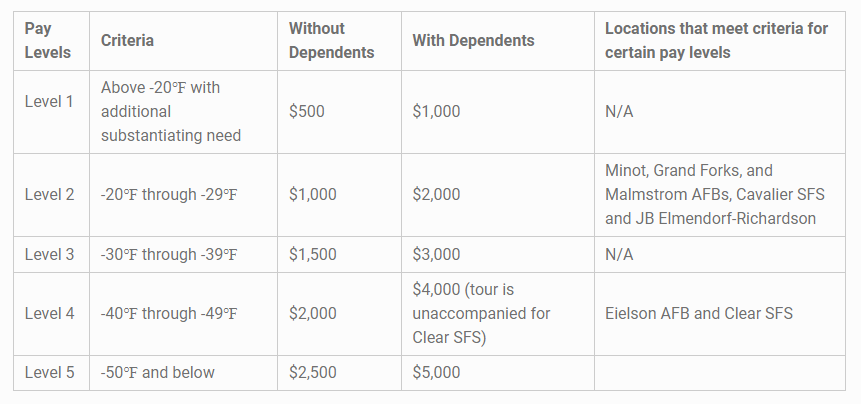Select the "Level 3" row label

pos(49,254)
